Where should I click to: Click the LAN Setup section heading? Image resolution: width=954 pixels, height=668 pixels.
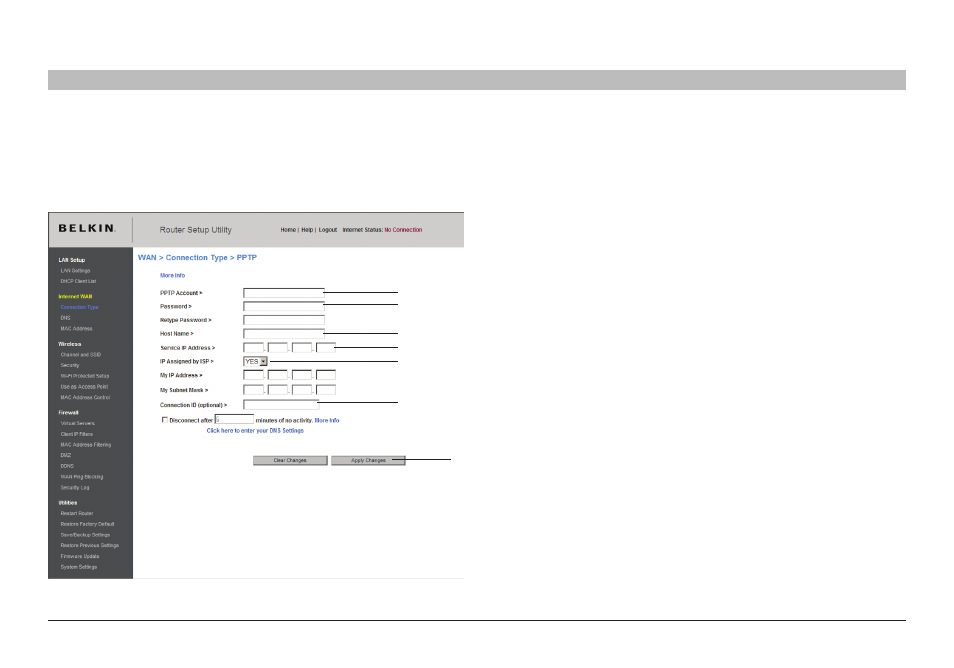[x=72, y=260]
